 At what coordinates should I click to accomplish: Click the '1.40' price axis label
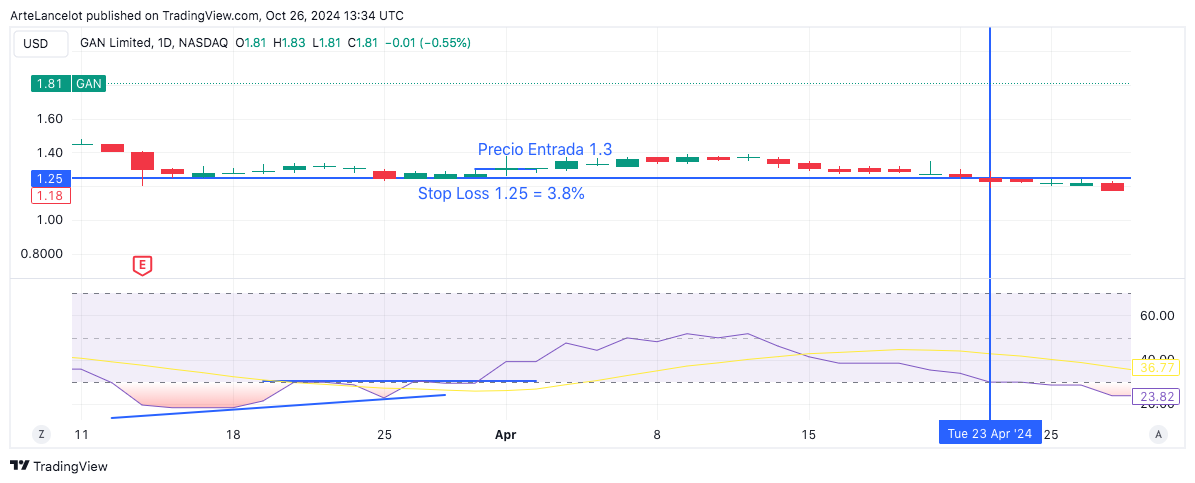[49, 152]
